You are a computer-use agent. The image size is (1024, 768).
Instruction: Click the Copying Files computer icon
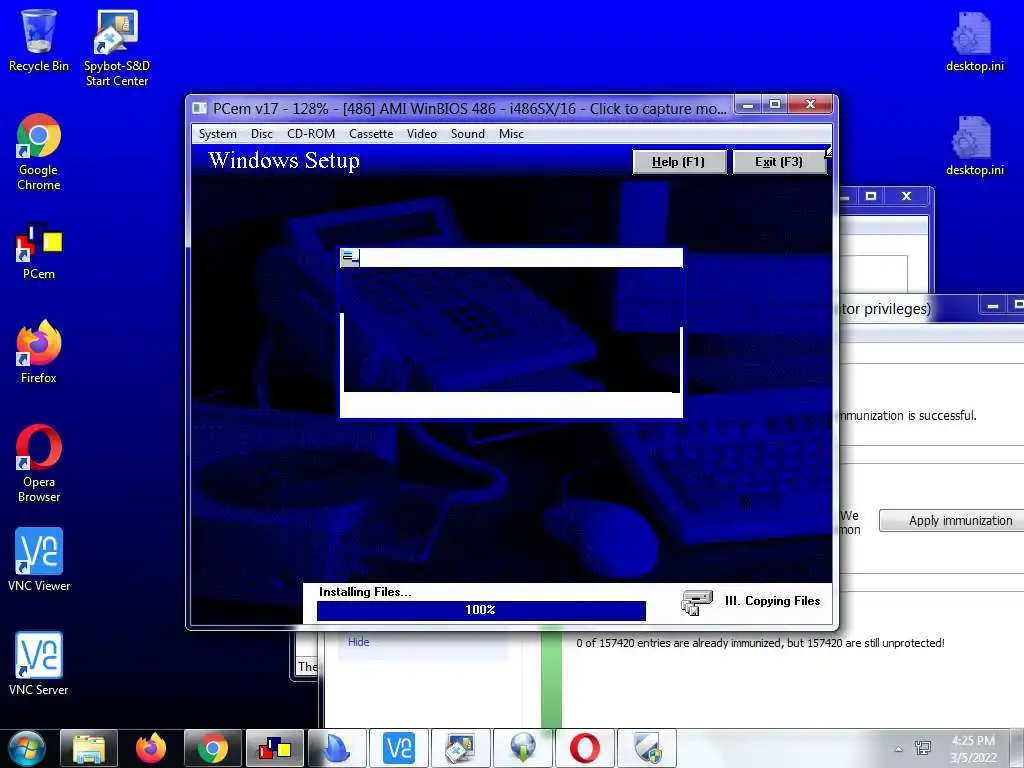[x=697, y=602]
